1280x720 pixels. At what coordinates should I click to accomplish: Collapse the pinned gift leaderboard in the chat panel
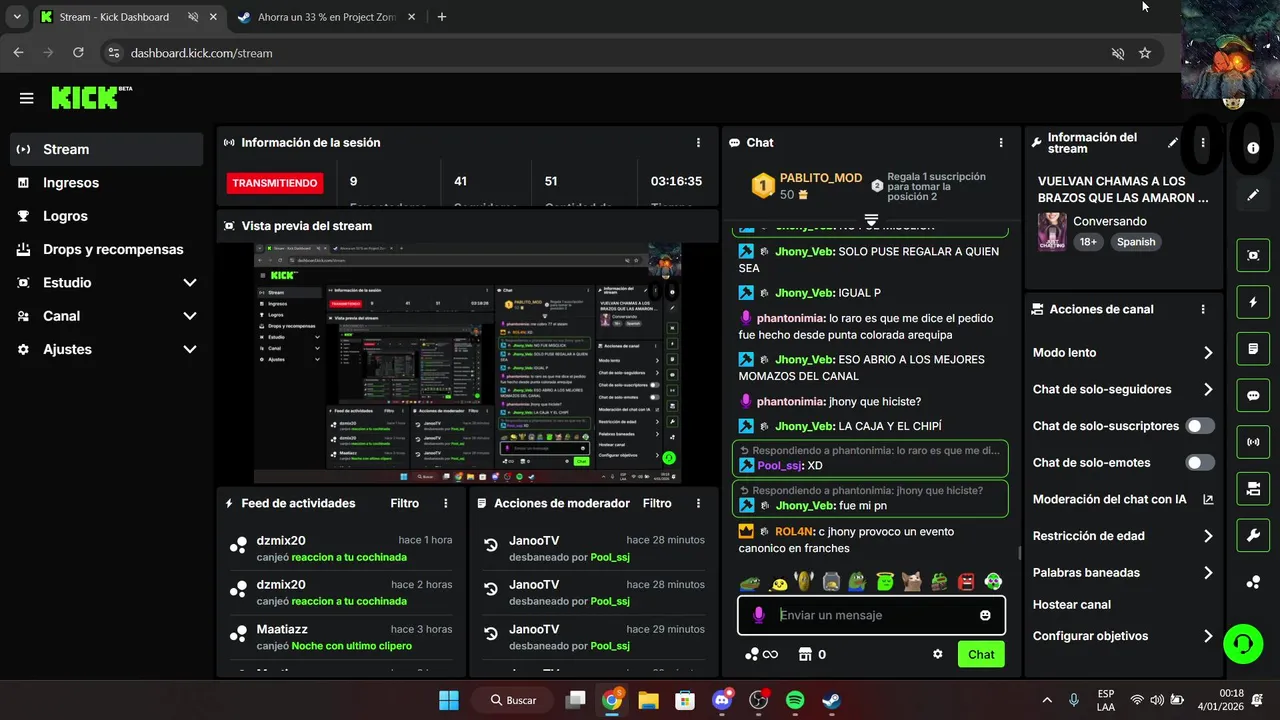coord(871,219)
